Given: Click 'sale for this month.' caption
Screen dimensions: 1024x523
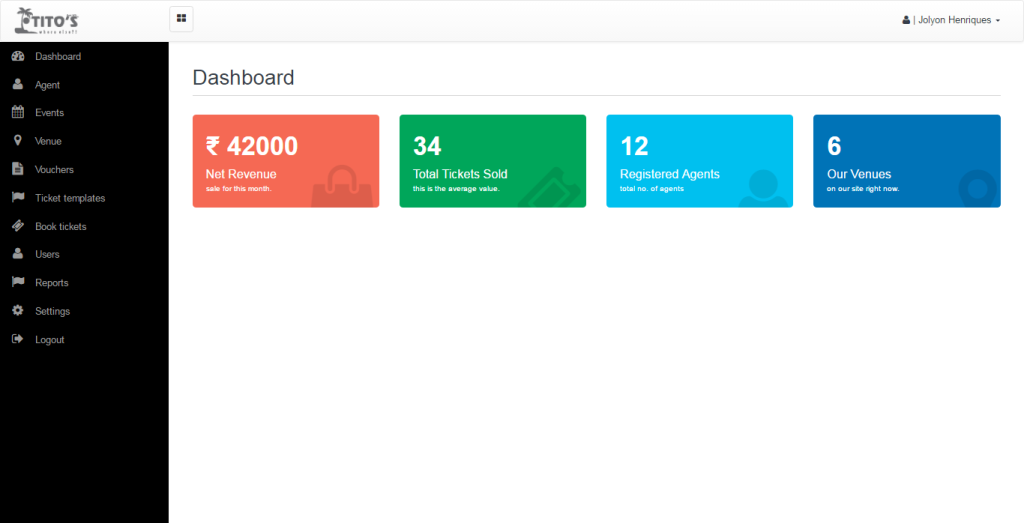Looking at the screenshot, I should (x=238, y=189).
